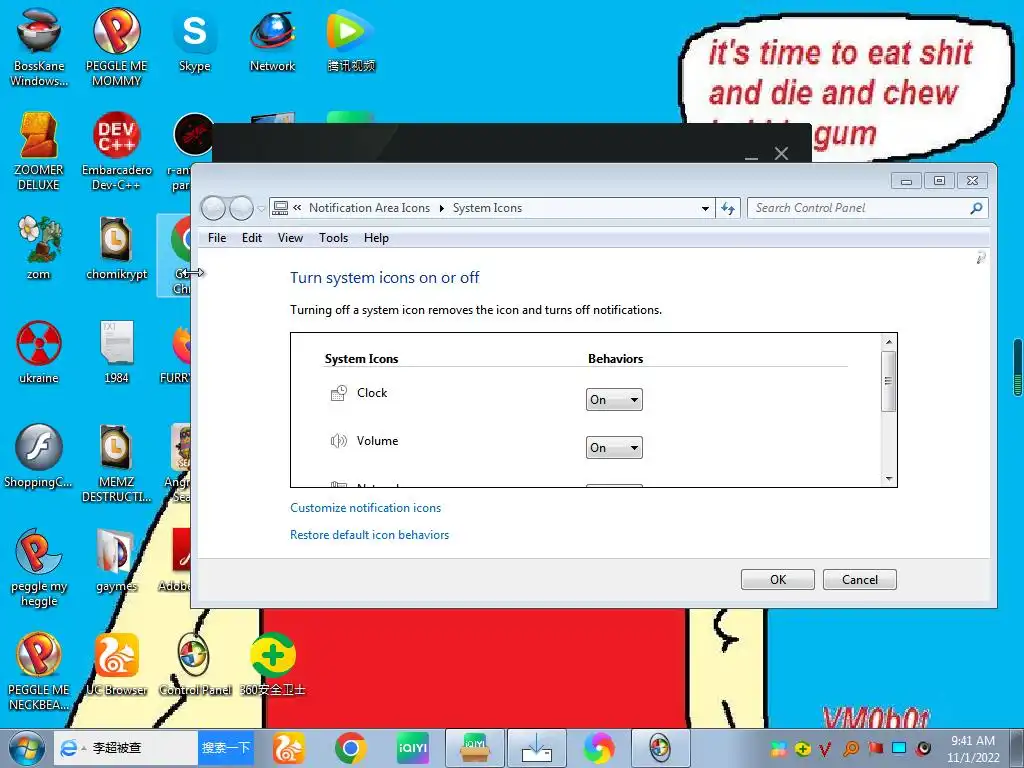Open the iQIYI box package taskbar icon
1024x768 pixels.
tap(475, 748)
